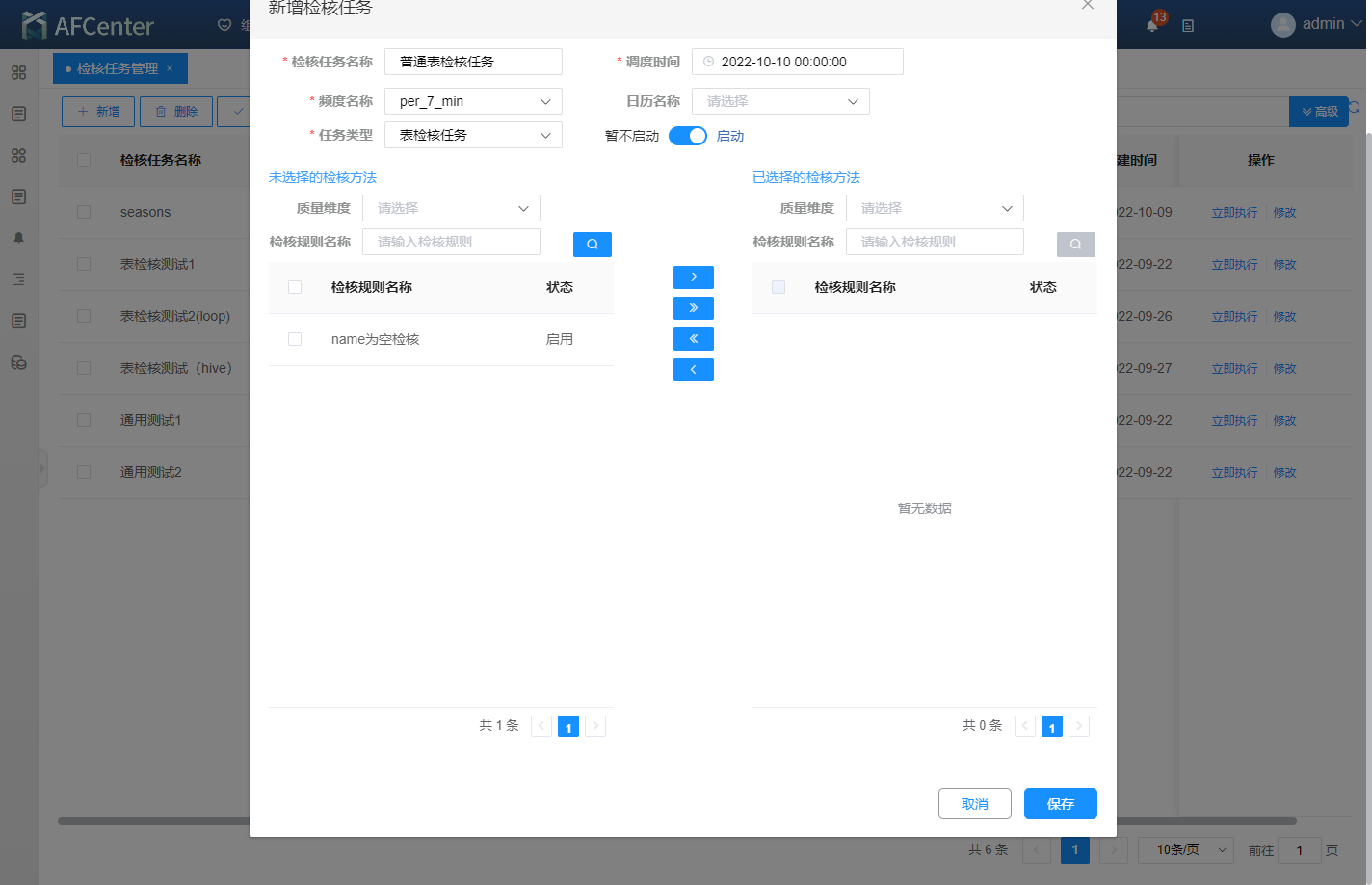Open the 任务类型 dropdown
Screen dimensions: 1372x885
(473, 135)
